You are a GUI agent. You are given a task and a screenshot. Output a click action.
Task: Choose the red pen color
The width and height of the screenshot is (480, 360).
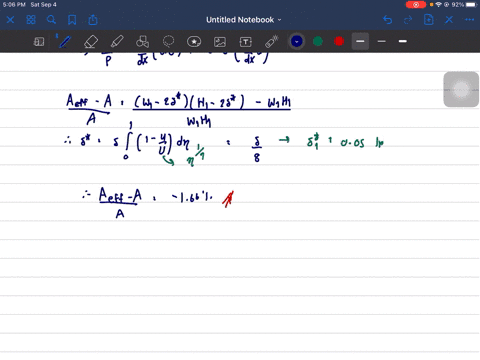(x=339, y=41)
